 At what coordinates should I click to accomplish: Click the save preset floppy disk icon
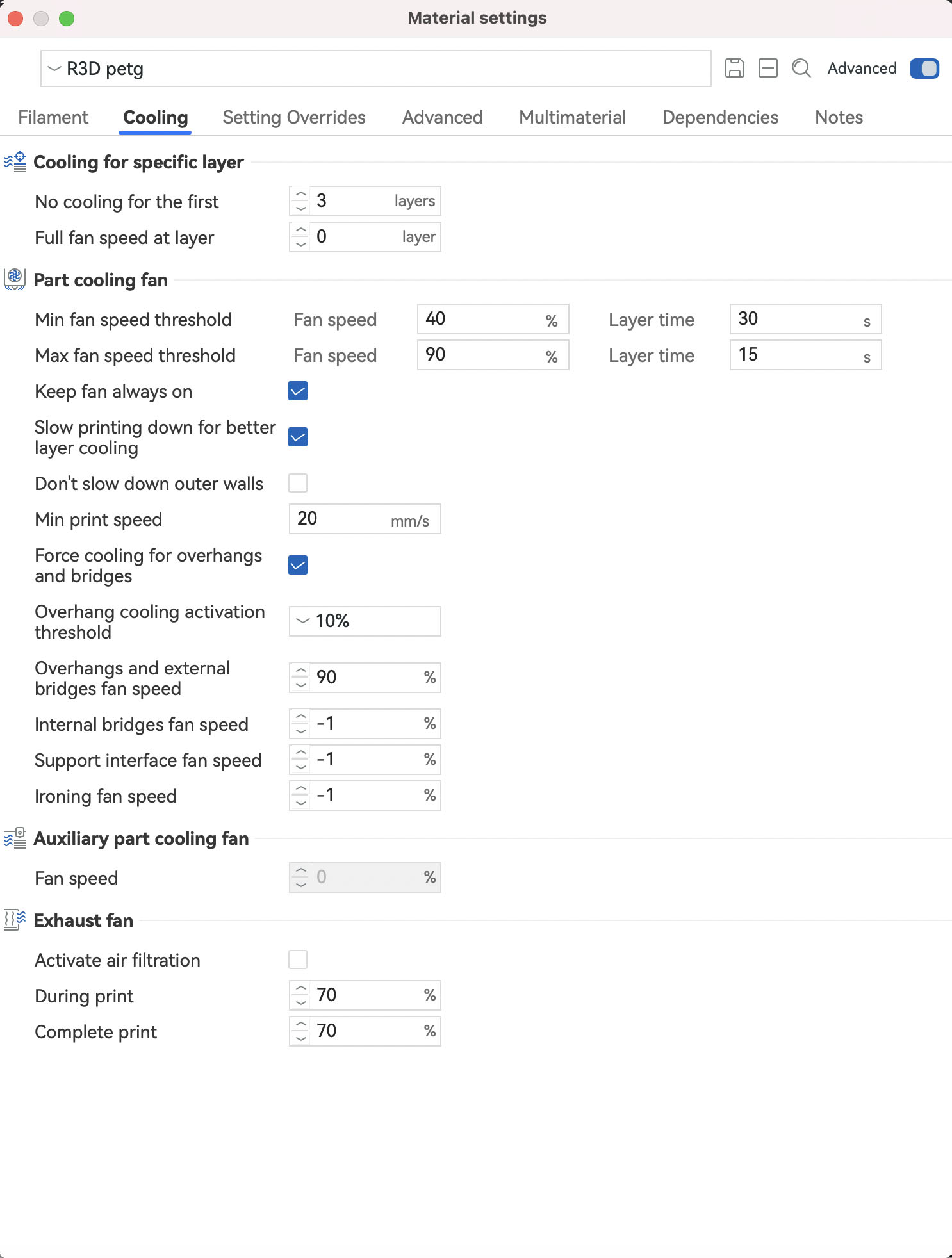[734, 68]
